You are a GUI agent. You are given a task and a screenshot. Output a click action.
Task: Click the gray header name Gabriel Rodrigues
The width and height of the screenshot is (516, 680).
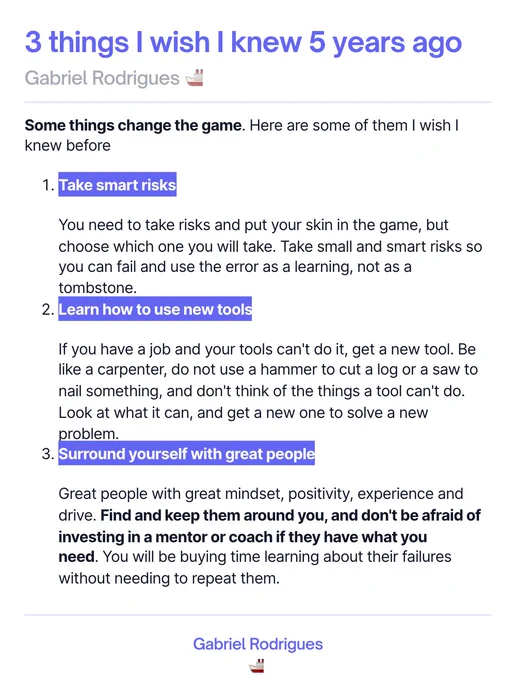point(102,78)
